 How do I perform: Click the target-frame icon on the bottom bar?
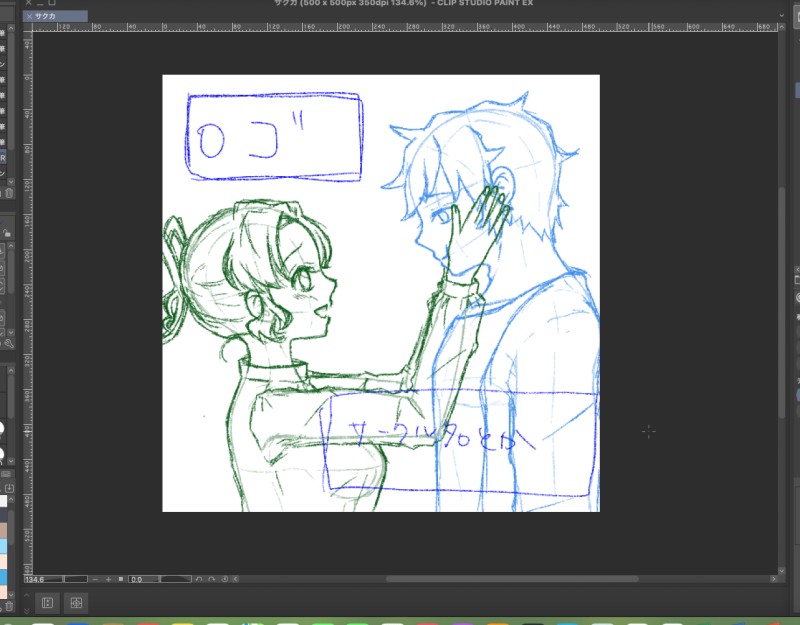point(76,603)
